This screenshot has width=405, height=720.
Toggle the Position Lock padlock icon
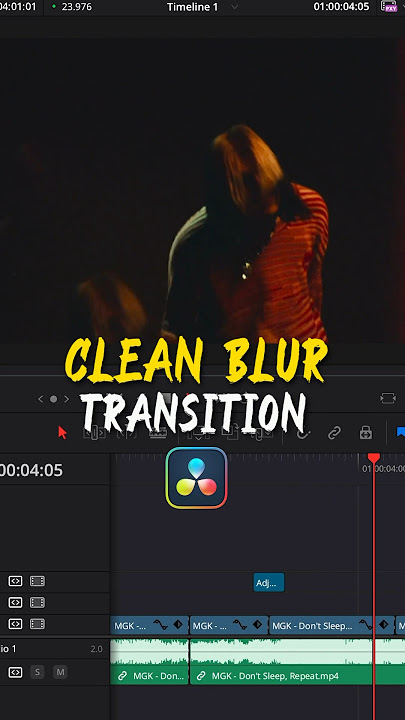(x=366, y=433)
